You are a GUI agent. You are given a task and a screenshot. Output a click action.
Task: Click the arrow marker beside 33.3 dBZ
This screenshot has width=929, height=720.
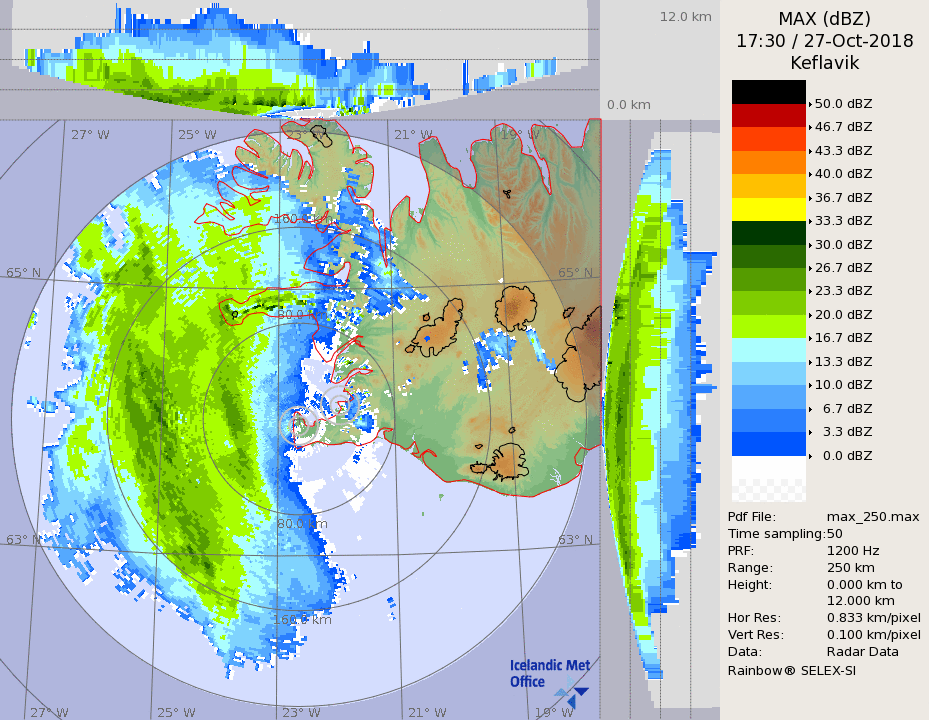[810, 221]
